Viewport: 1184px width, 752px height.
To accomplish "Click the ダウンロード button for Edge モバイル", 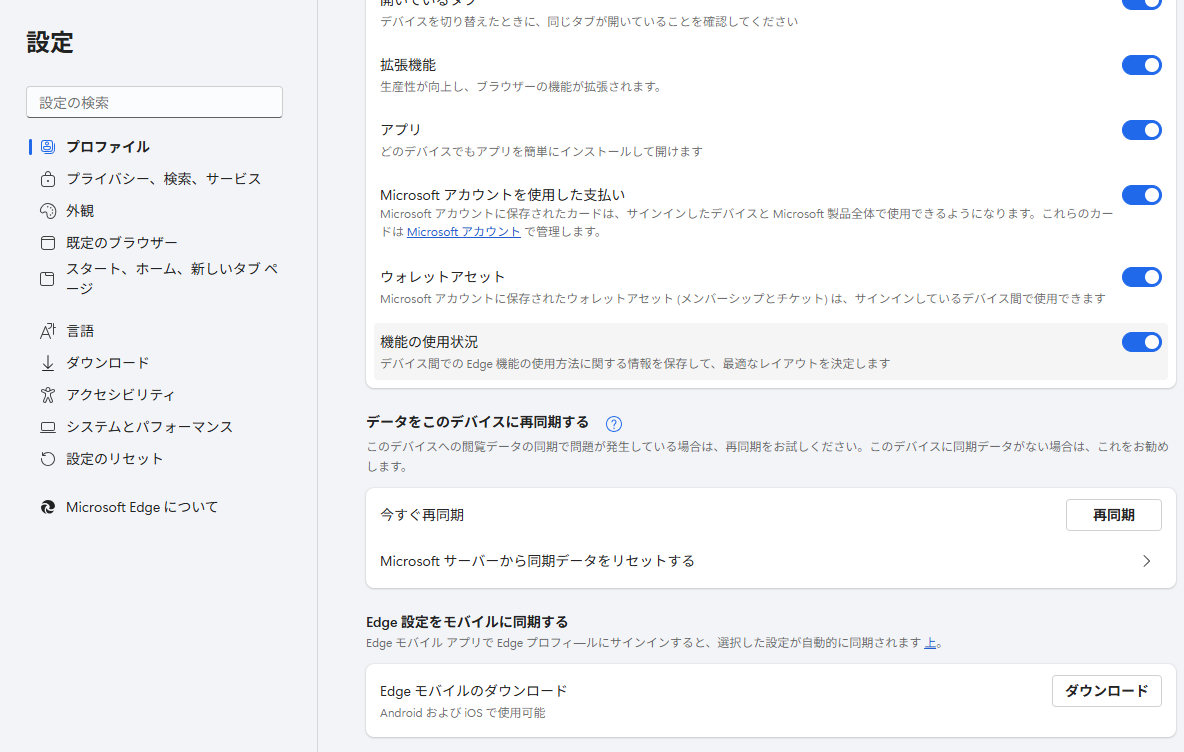I will point(1106,690).
